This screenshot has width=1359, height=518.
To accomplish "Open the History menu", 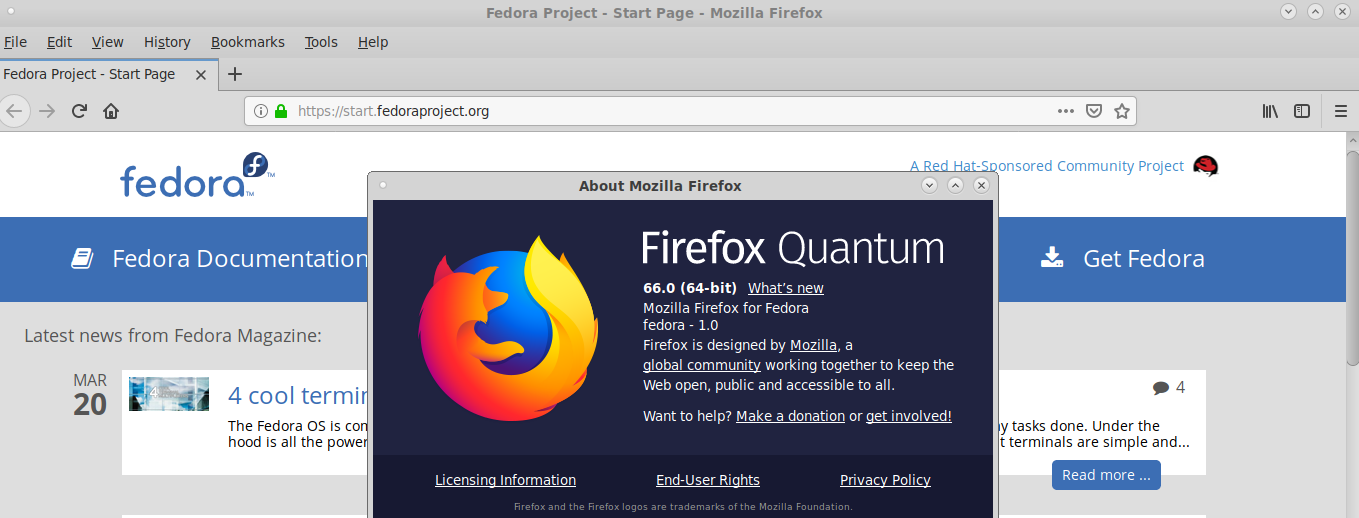I will (x=167, y=42).
